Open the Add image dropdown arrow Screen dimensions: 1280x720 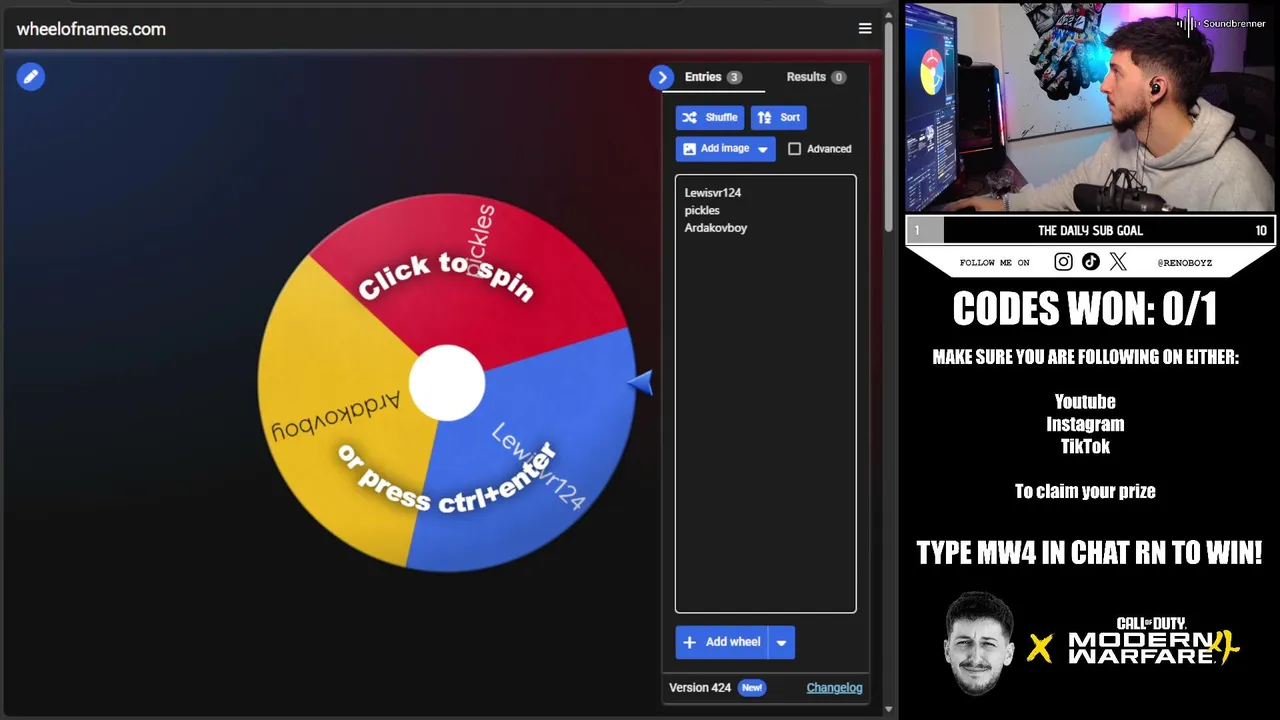[x=763, y=149]
